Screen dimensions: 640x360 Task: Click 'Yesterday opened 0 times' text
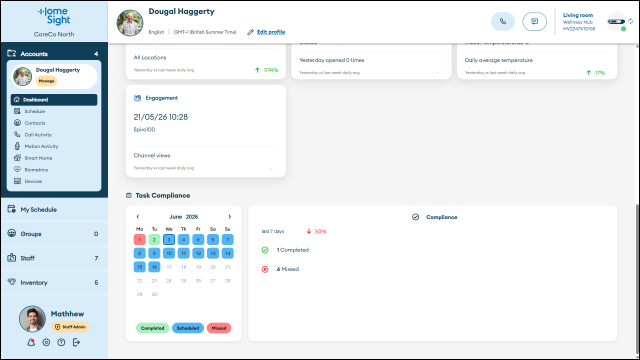[332, 60]
